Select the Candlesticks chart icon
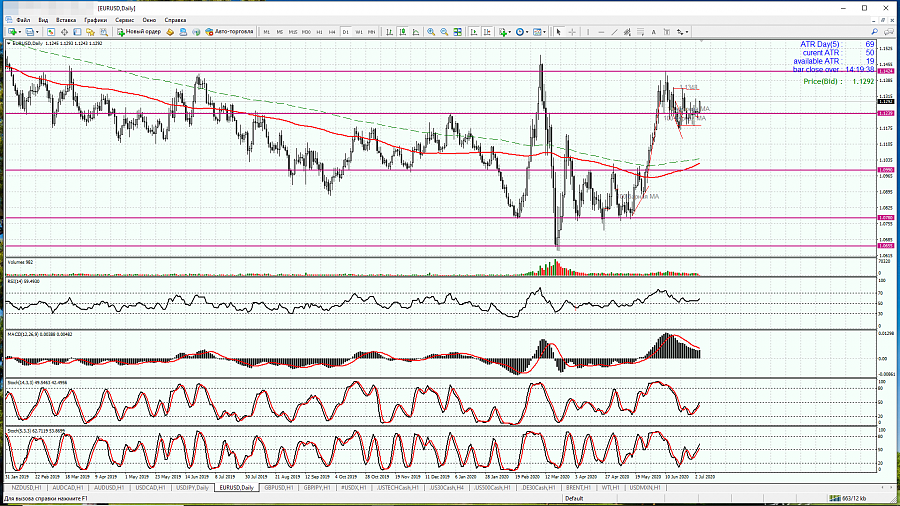 pyautogui.click(x=402, y=32)
